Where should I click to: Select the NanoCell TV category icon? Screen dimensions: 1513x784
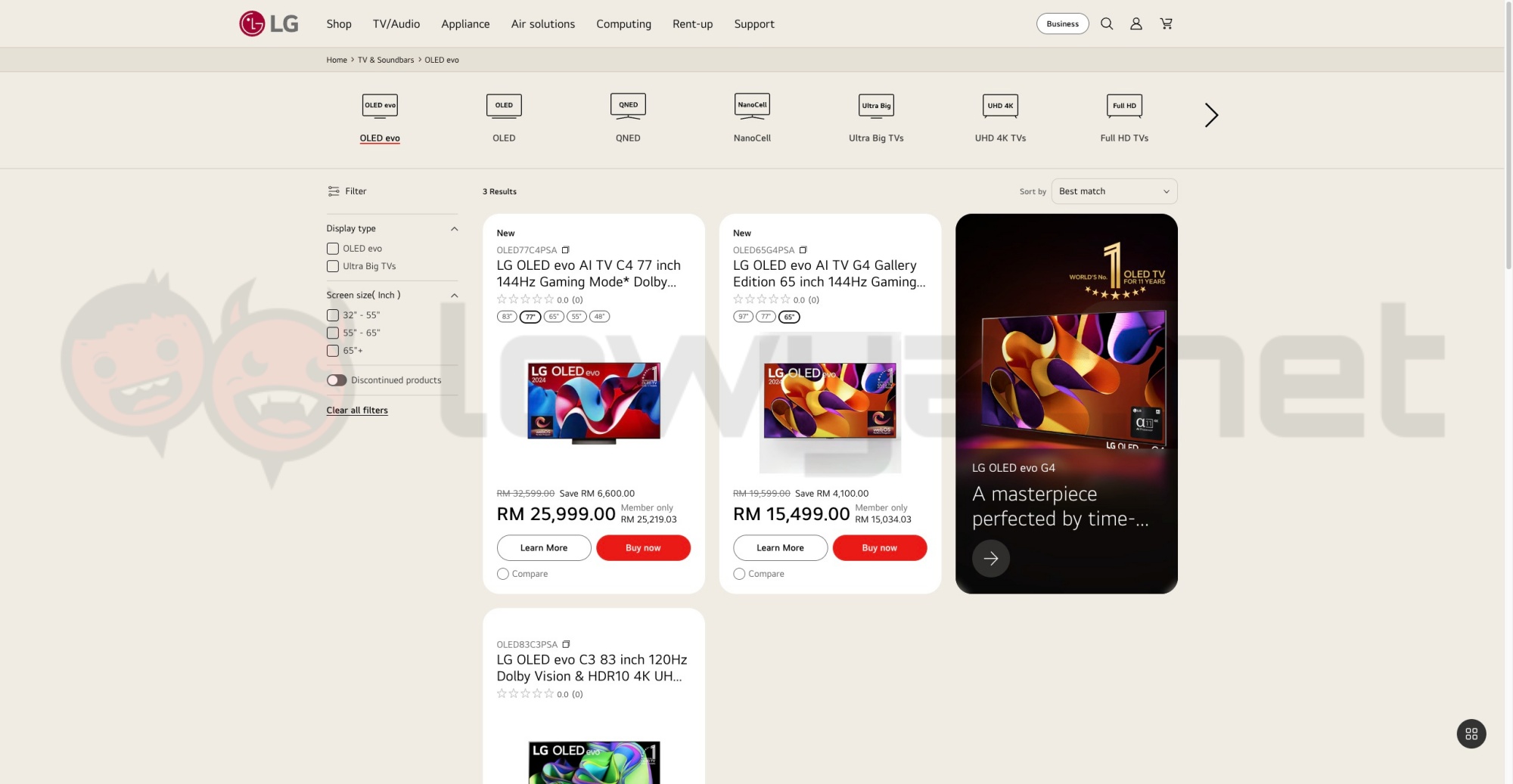(x=752, y=106)
